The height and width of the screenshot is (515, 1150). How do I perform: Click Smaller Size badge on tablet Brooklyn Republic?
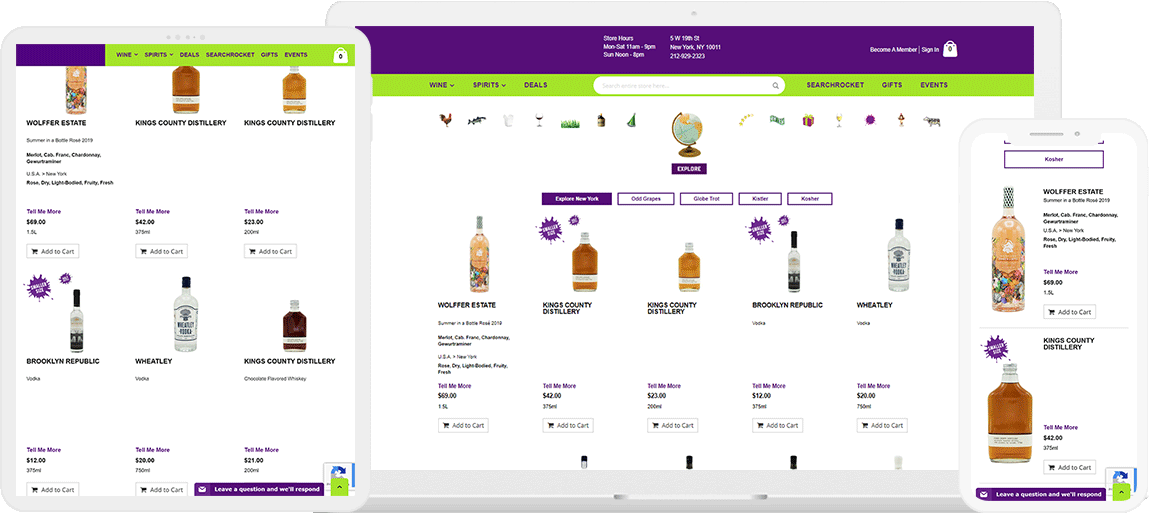40,288
